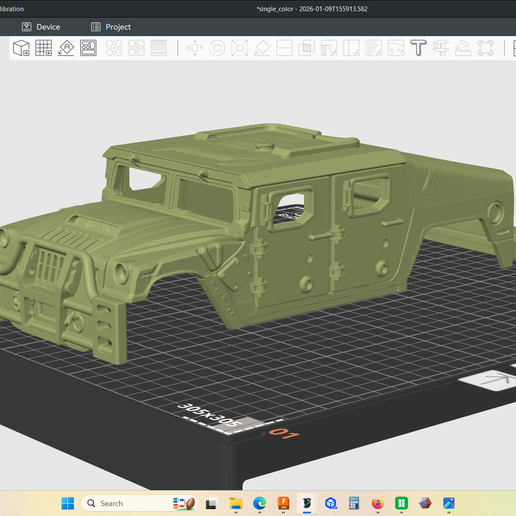516x516 pixels.
Task: Run the Auto Orient tool
Action: click(x=66, y=48)
